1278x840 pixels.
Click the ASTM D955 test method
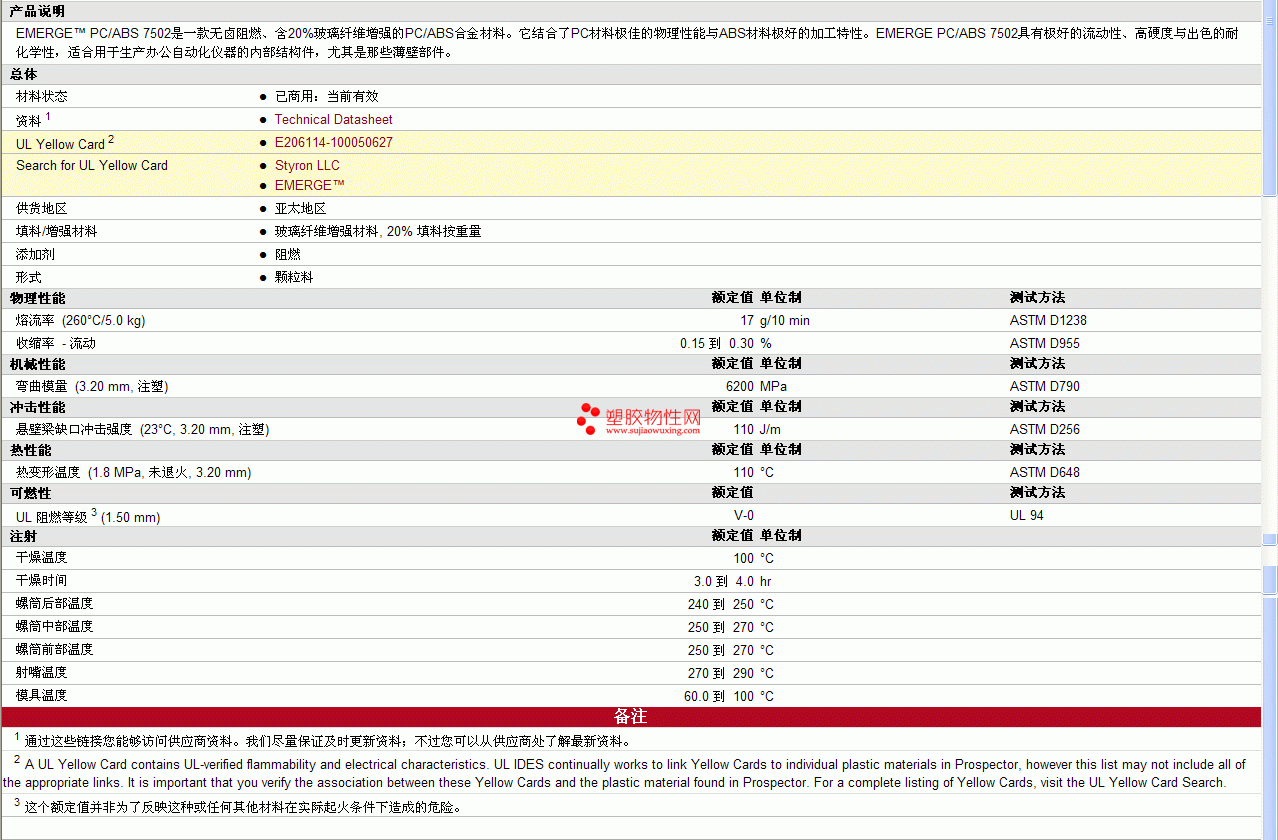point(1045,344)
